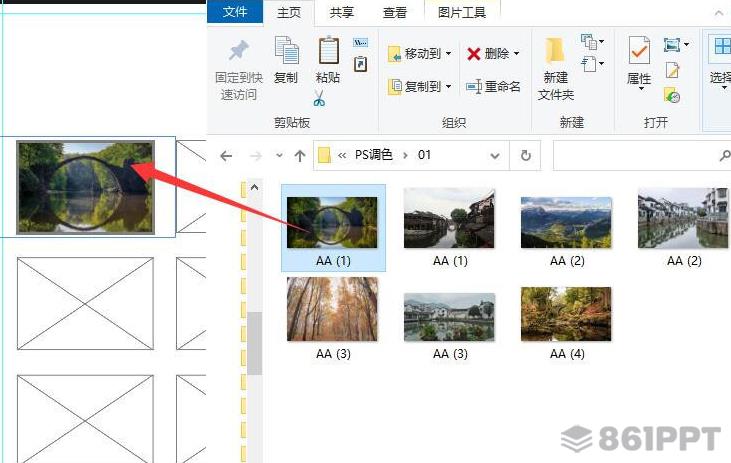The image size is (731, 463).
Task: Click the 新建文件夹 folder icon
Action: 555,50
